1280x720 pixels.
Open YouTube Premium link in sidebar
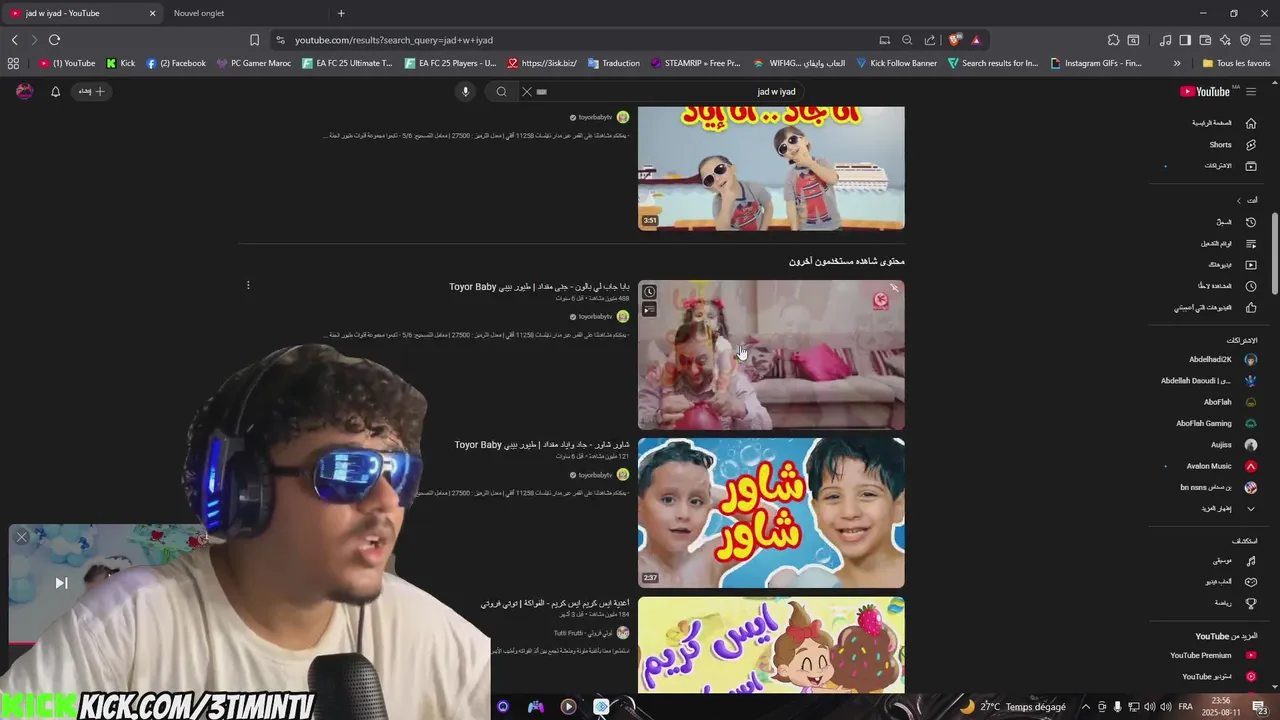pos(1213,655)
